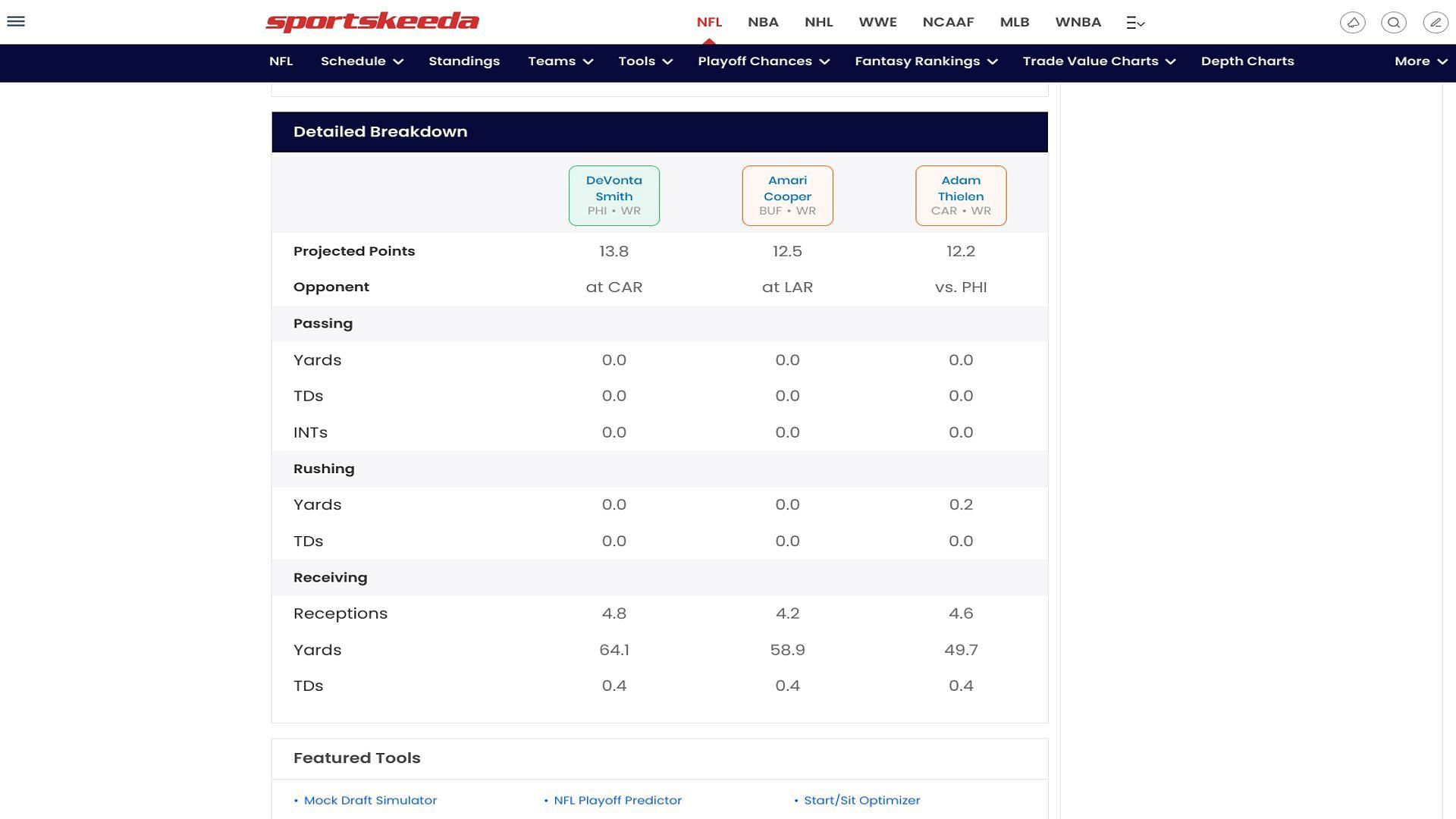Switch to the NHL tab
The image size is (1456, 819).
click(x=819, y=22)
